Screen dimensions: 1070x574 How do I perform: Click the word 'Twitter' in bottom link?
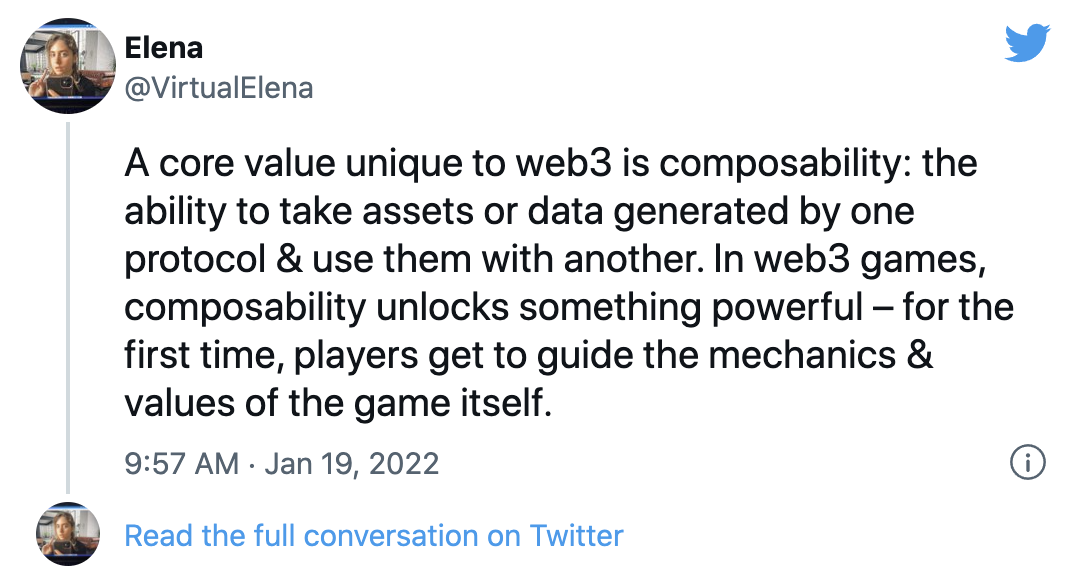tap(576, 535)
